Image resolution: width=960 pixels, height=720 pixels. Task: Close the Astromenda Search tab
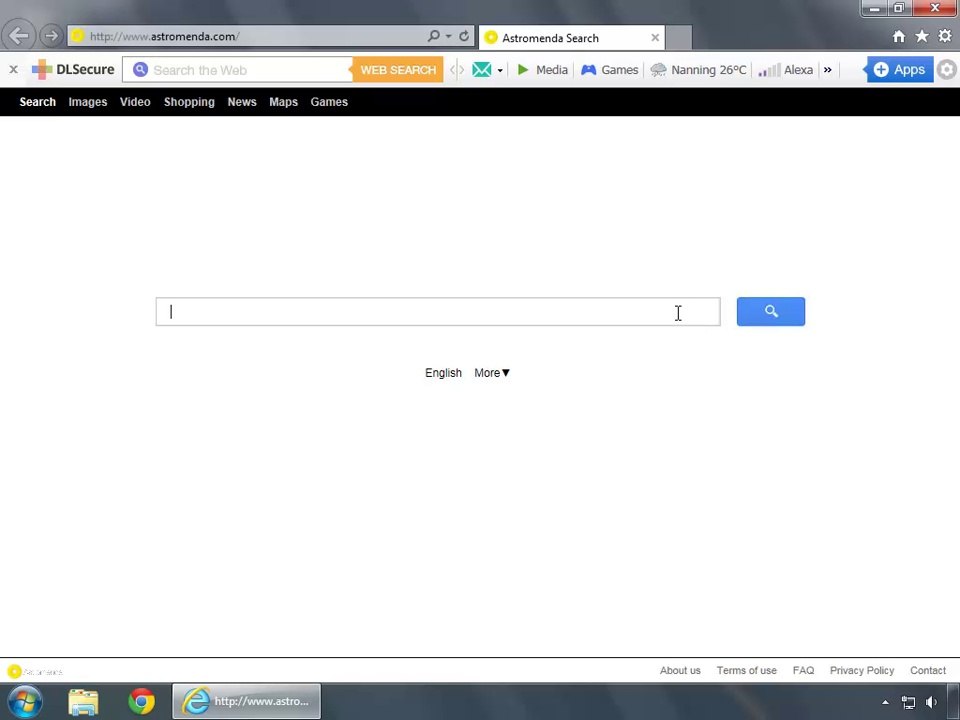tap(655, 38)
